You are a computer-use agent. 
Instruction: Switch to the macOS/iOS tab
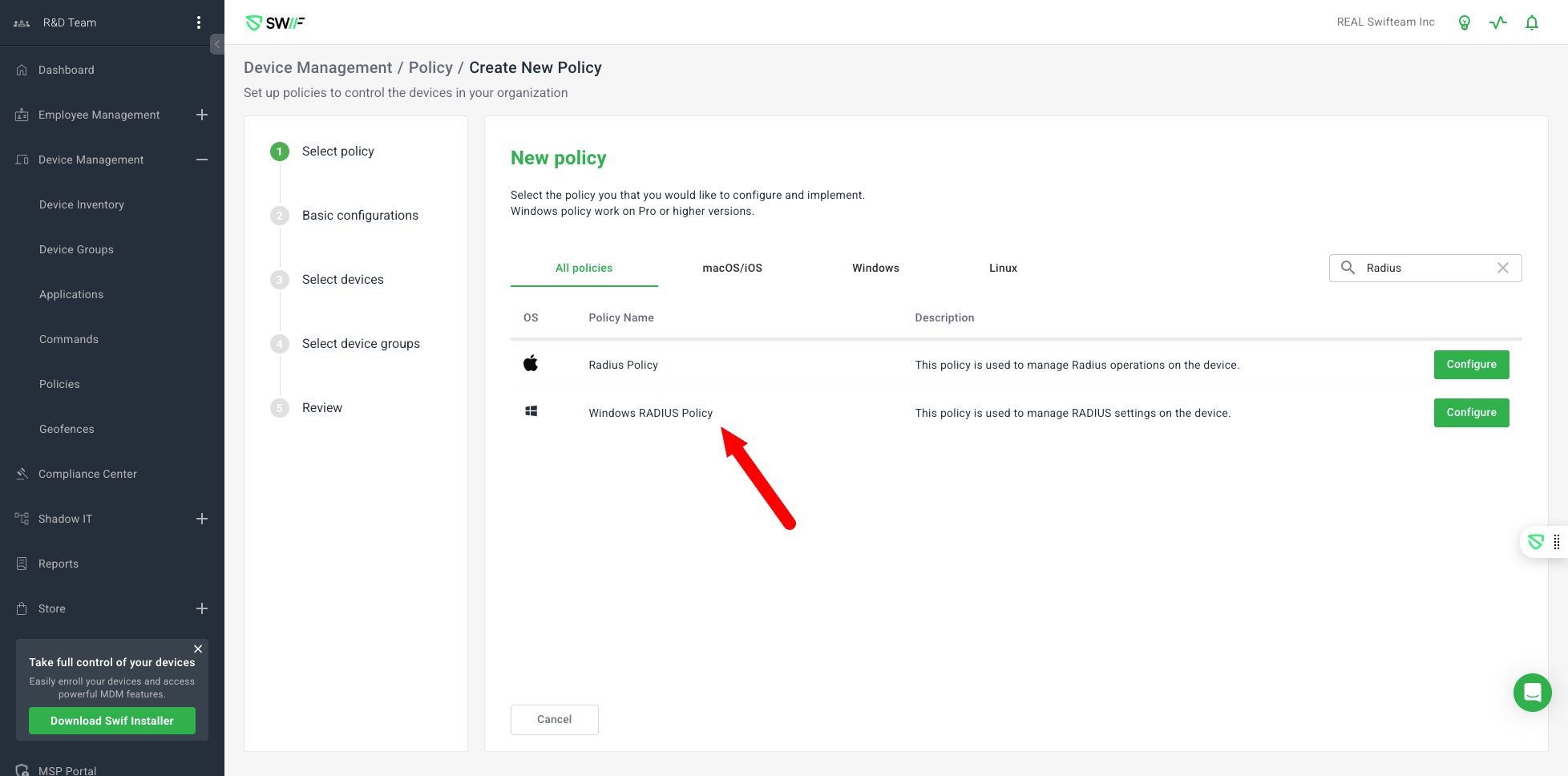[732, 268]
